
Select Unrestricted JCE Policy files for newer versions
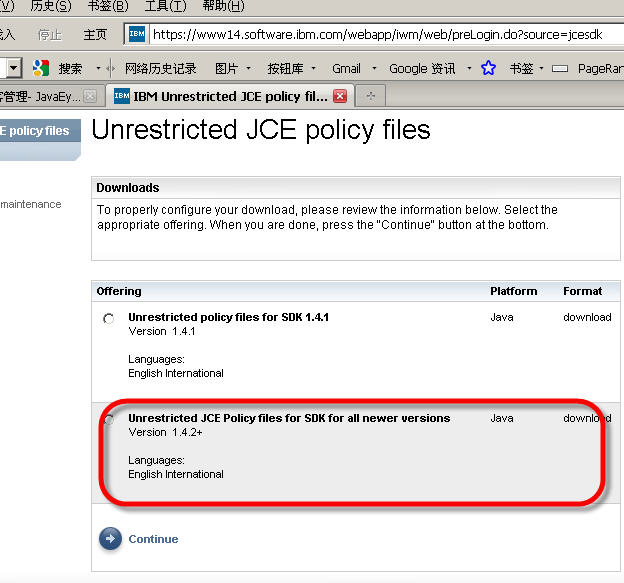coord(108,420)
